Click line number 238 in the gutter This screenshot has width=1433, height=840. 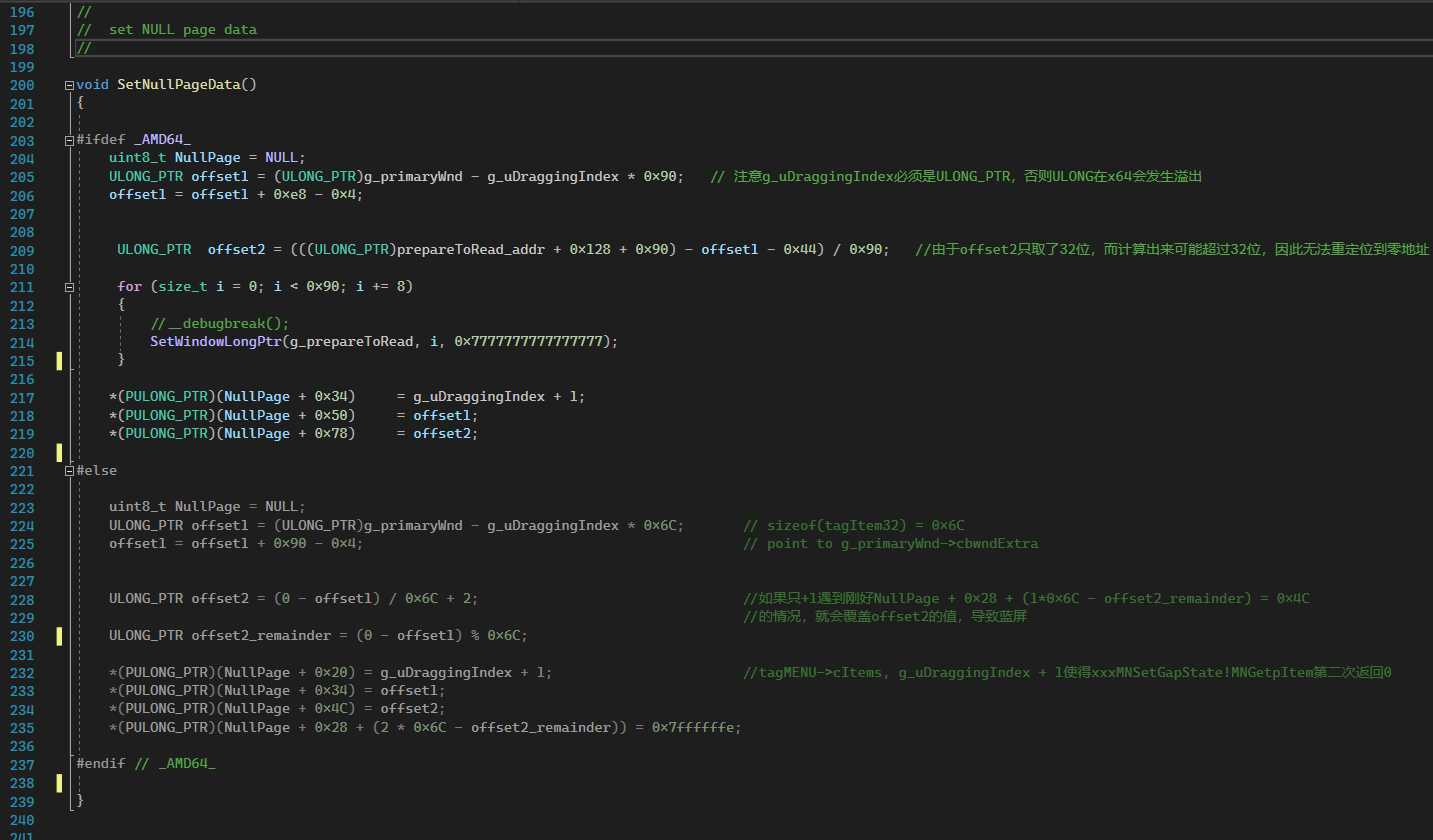point(21,782)
